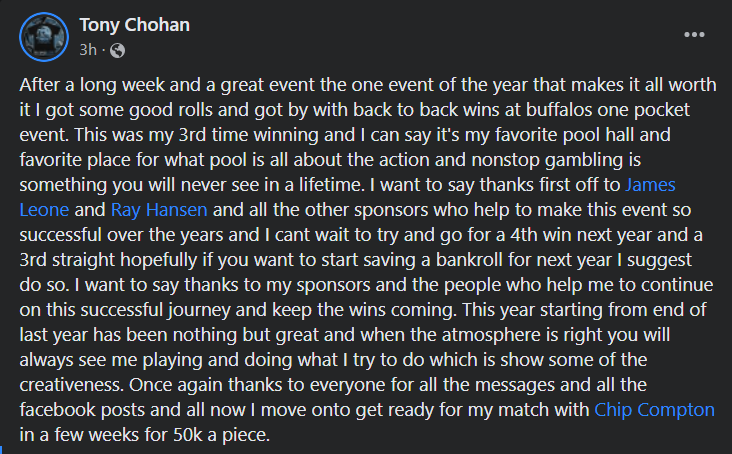732x454 pixels.
Task: Open the post's 3h timestamp link
Action: [89, 49]
